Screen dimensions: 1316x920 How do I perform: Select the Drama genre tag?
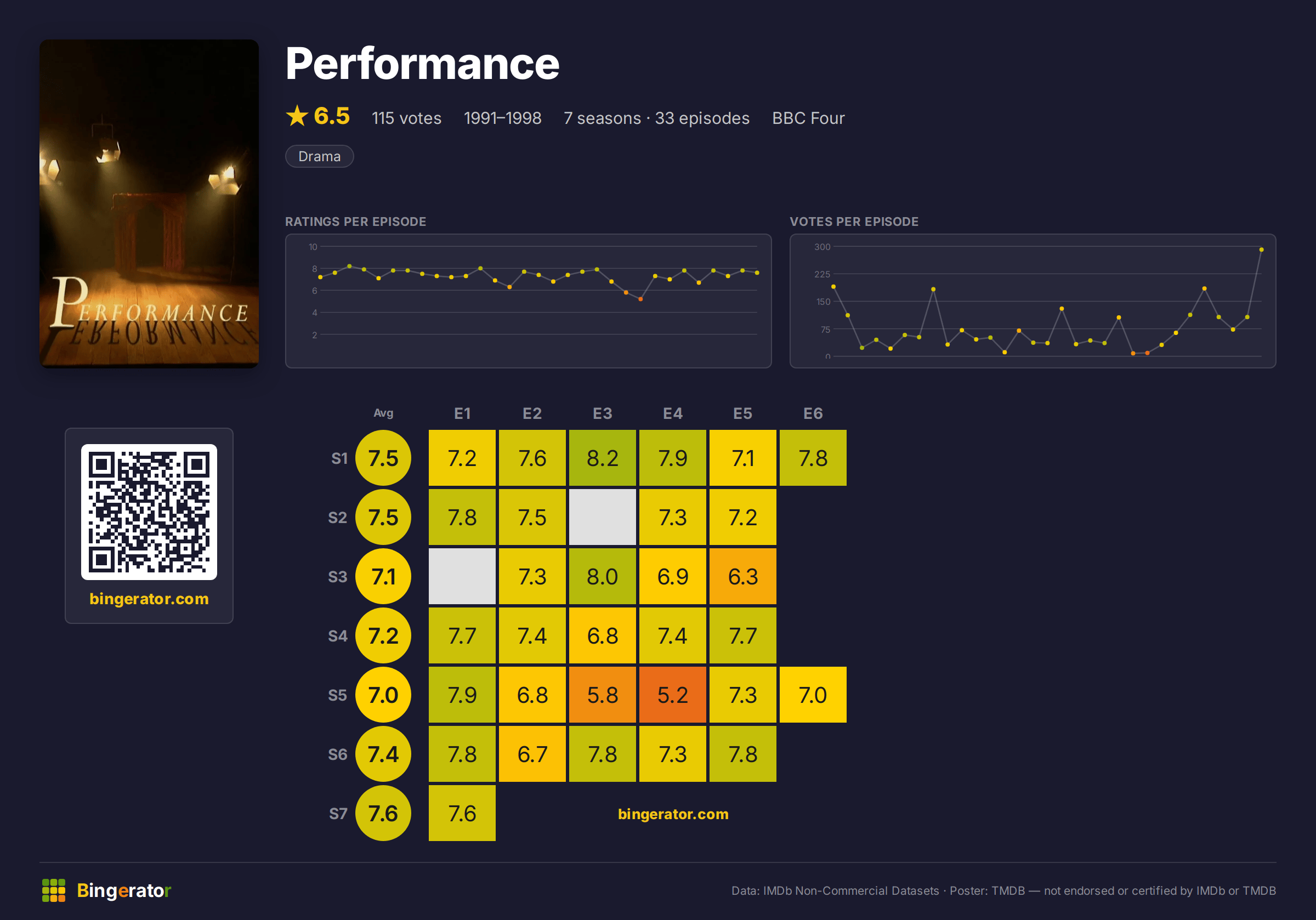tap(319, 156)
